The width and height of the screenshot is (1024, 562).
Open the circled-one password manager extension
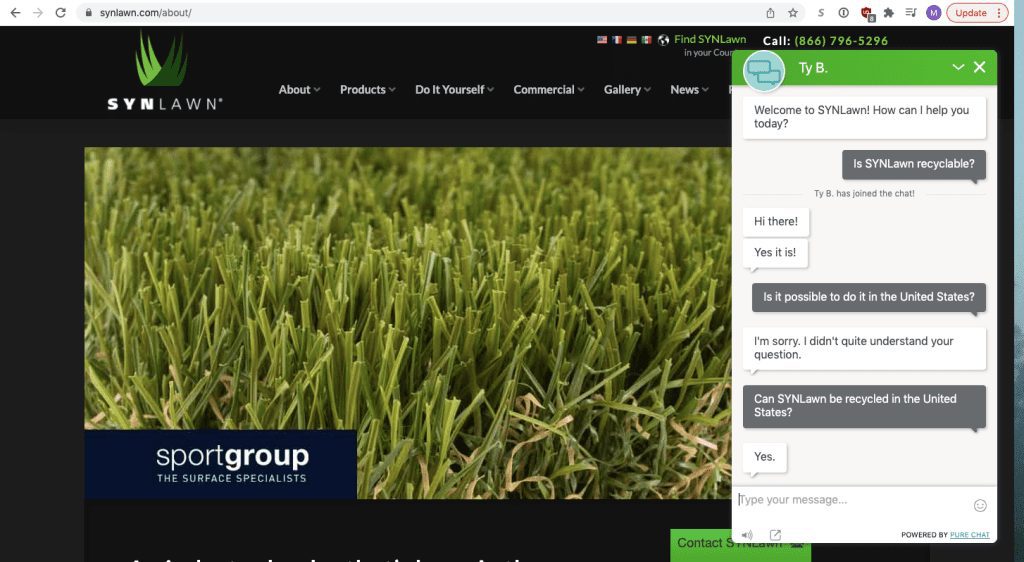(843, 12)
